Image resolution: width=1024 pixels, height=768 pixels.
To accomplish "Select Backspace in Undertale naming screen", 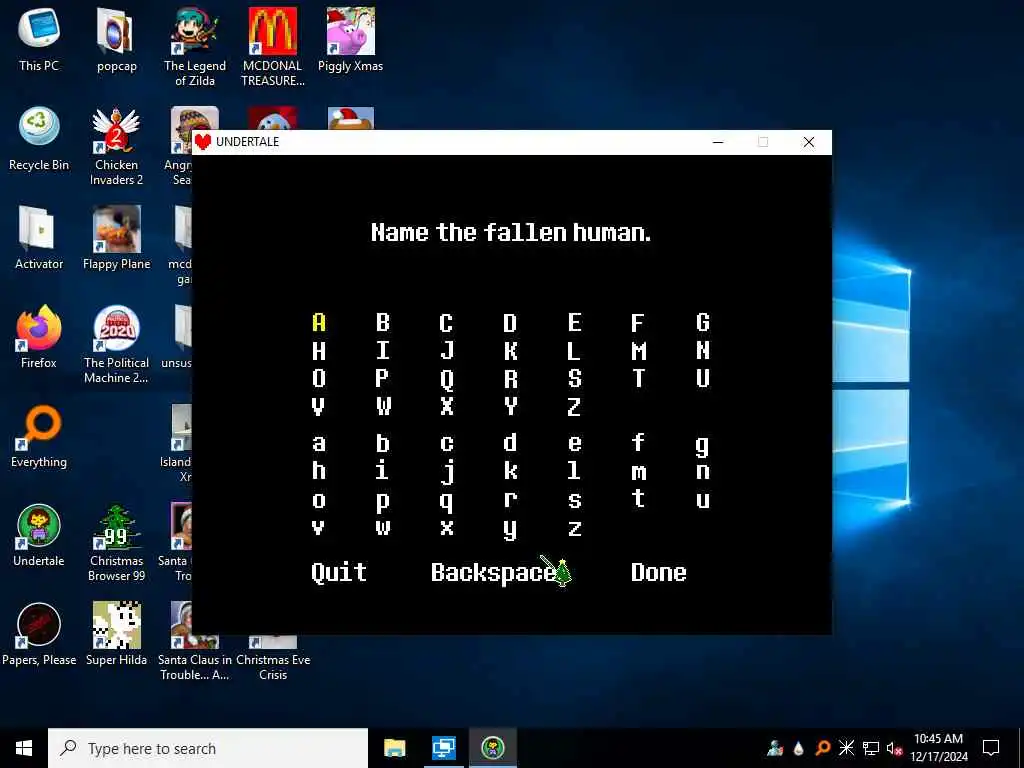I will [493, 573].
